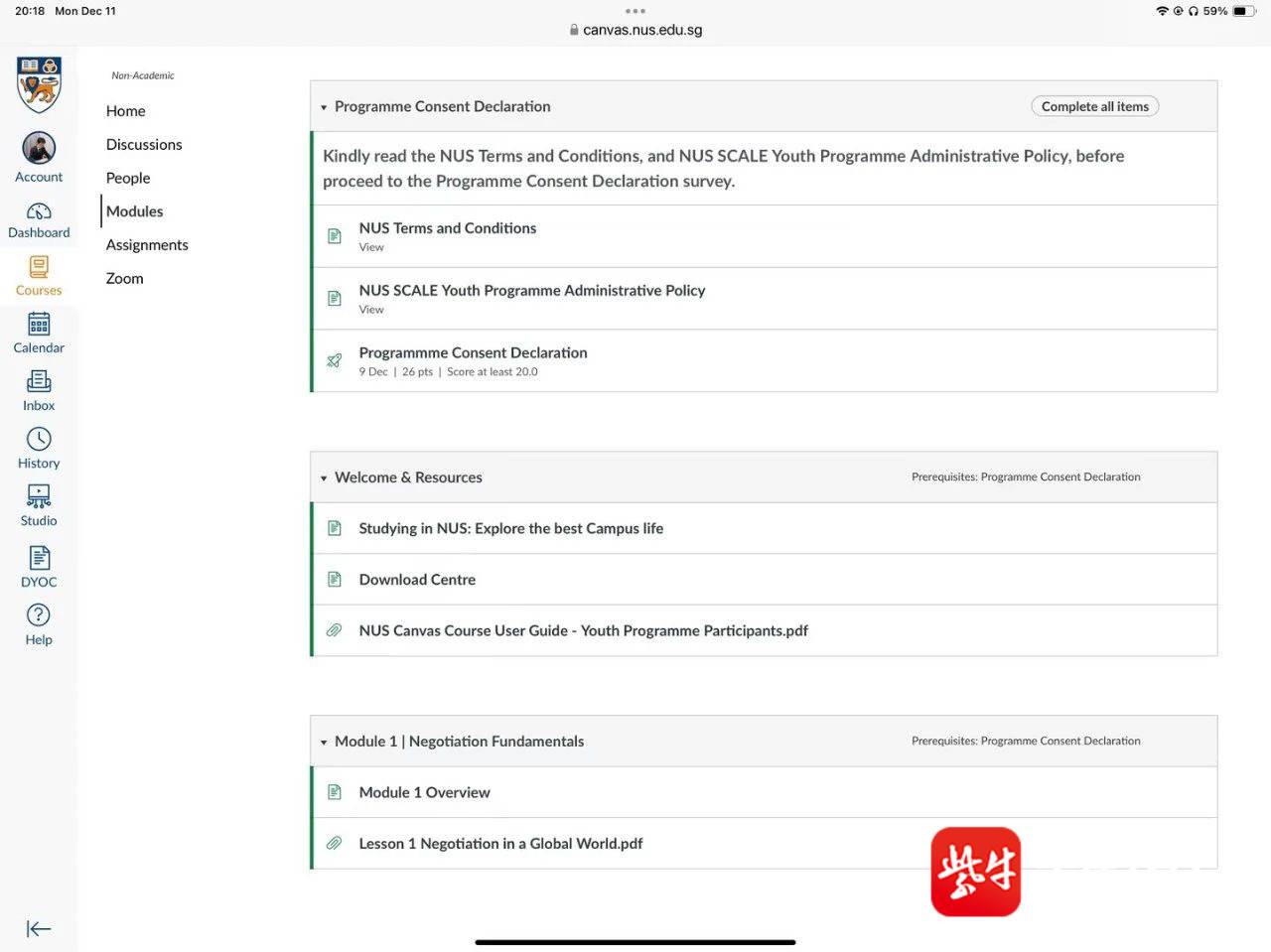Image resolution: width=1271 pixels, height=952 pixels.
Task: Tap the home indicator bar at the bottom
Action: click(635, 942)
